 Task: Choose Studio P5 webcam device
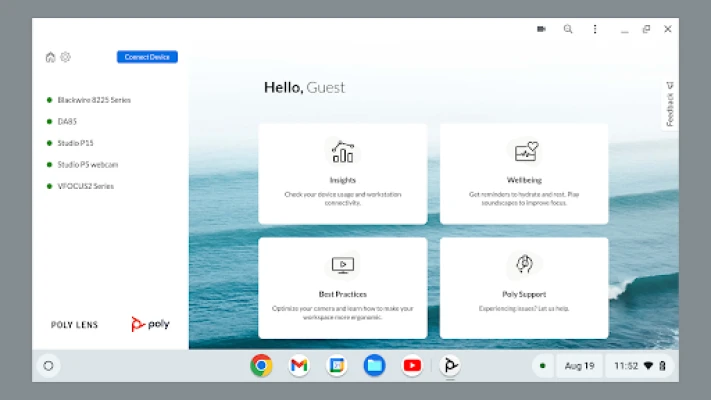click(87, 165)
